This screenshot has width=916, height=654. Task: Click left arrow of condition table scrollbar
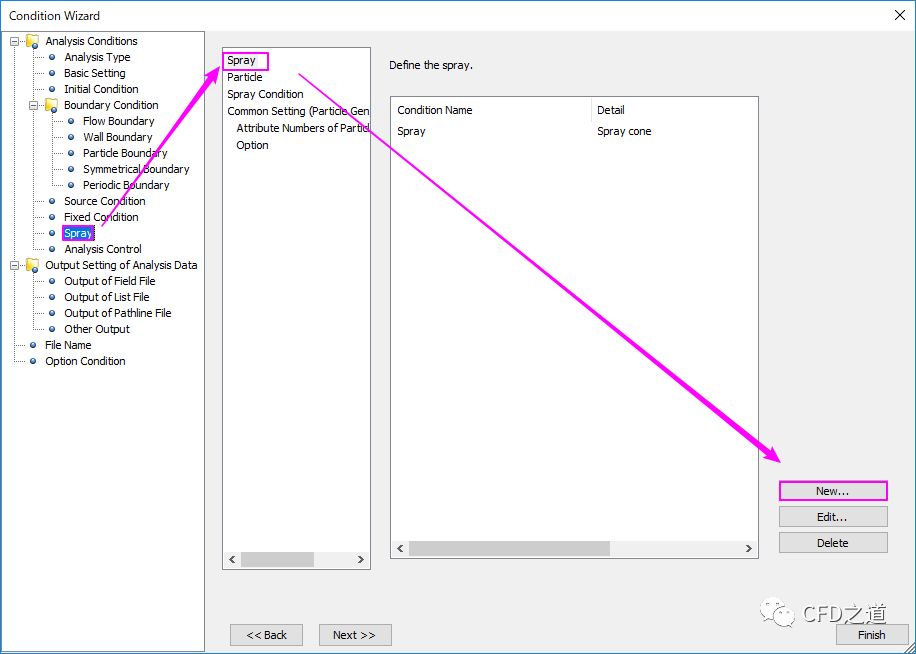[x=400, y=548]
